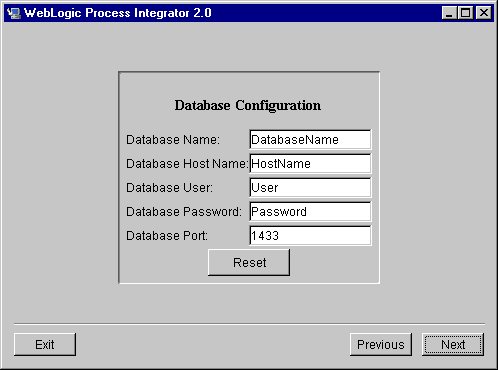Click the 'Database Port:' label
The width and height of the screenshot is (498, 370).
pos(167,236)
